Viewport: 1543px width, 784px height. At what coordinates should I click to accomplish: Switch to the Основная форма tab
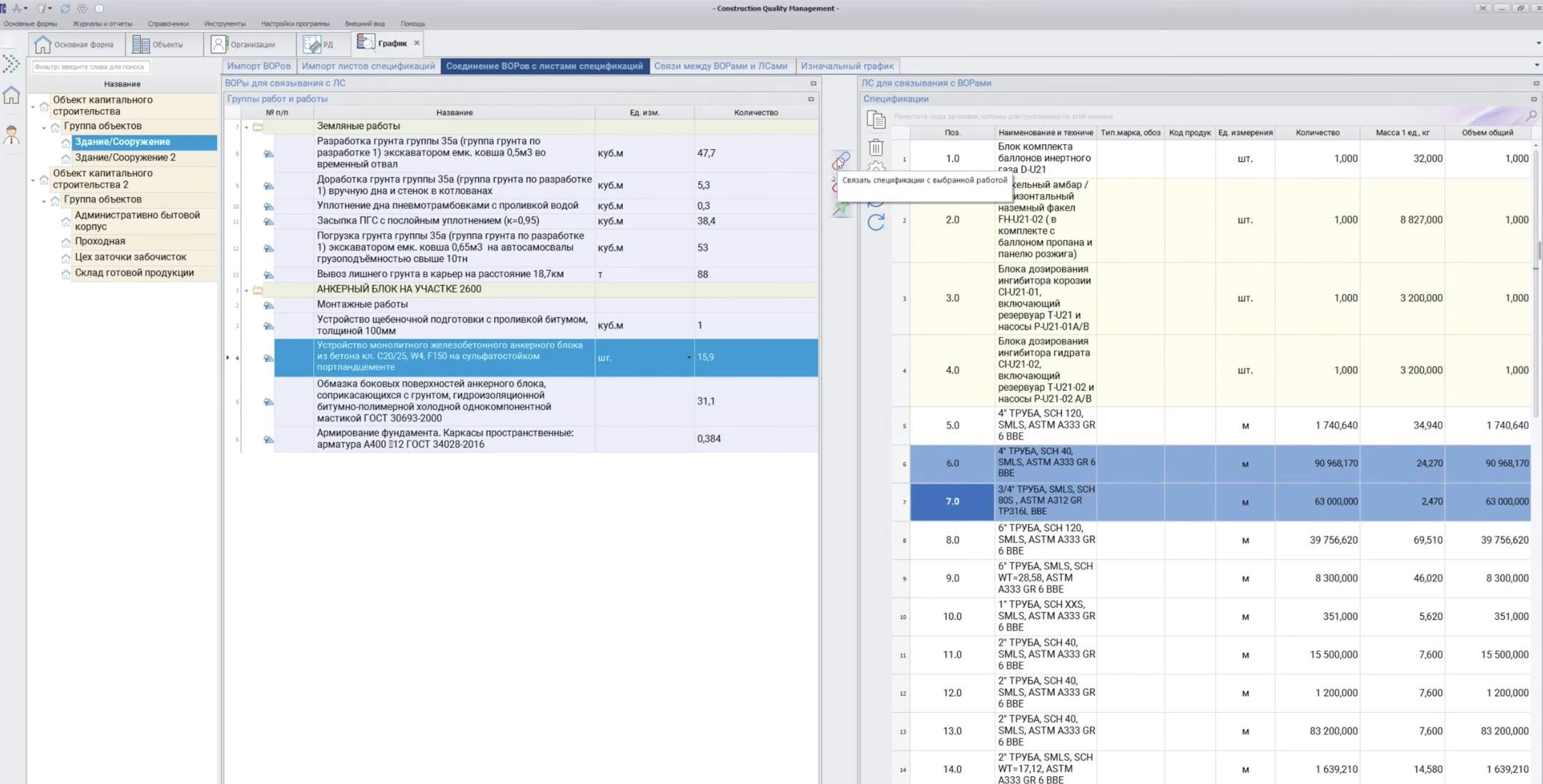76,44
